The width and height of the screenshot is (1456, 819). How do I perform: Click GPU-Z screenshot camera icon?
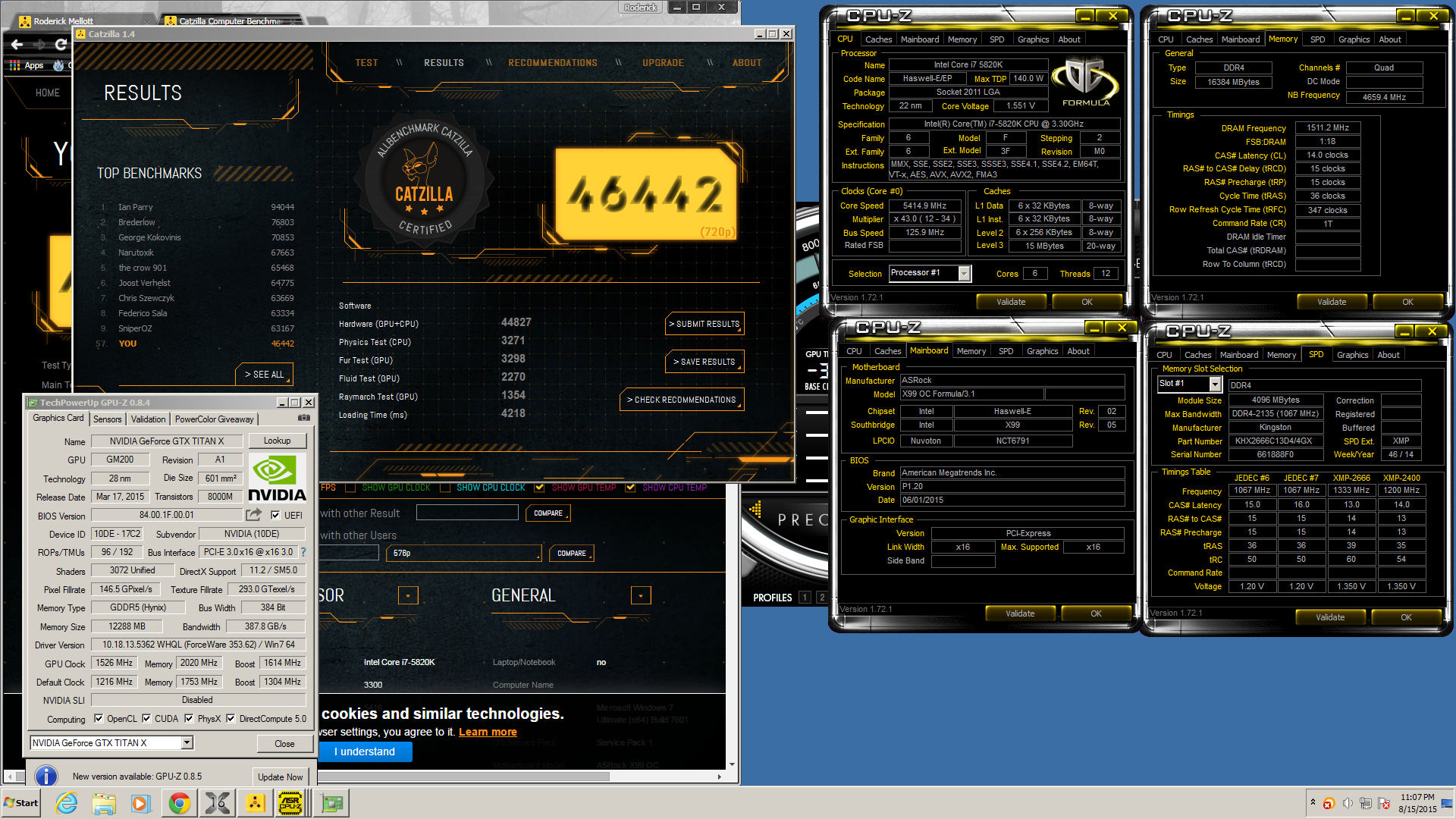pos(303,418)
